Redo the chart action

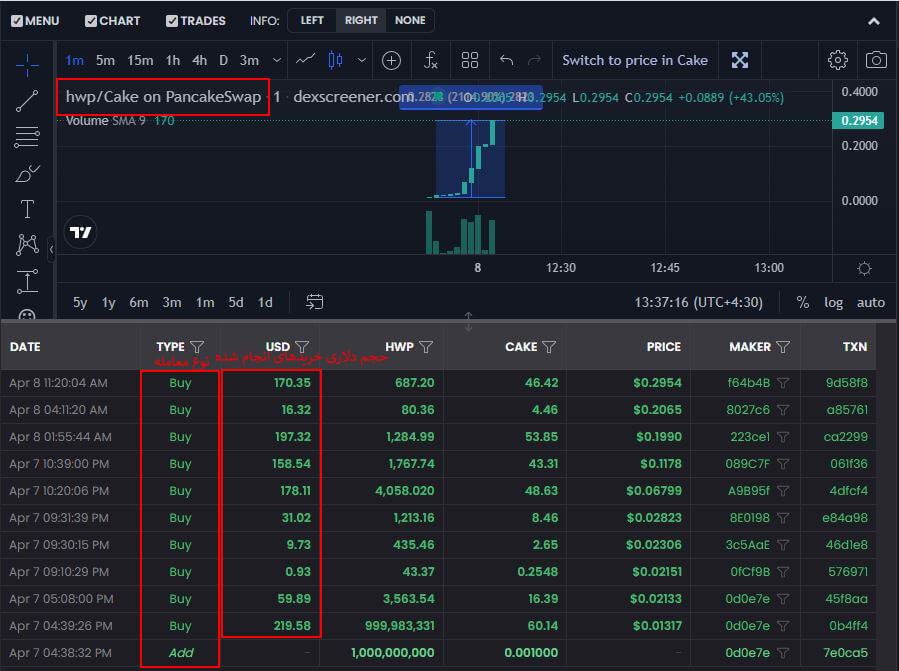coord(534,60)
